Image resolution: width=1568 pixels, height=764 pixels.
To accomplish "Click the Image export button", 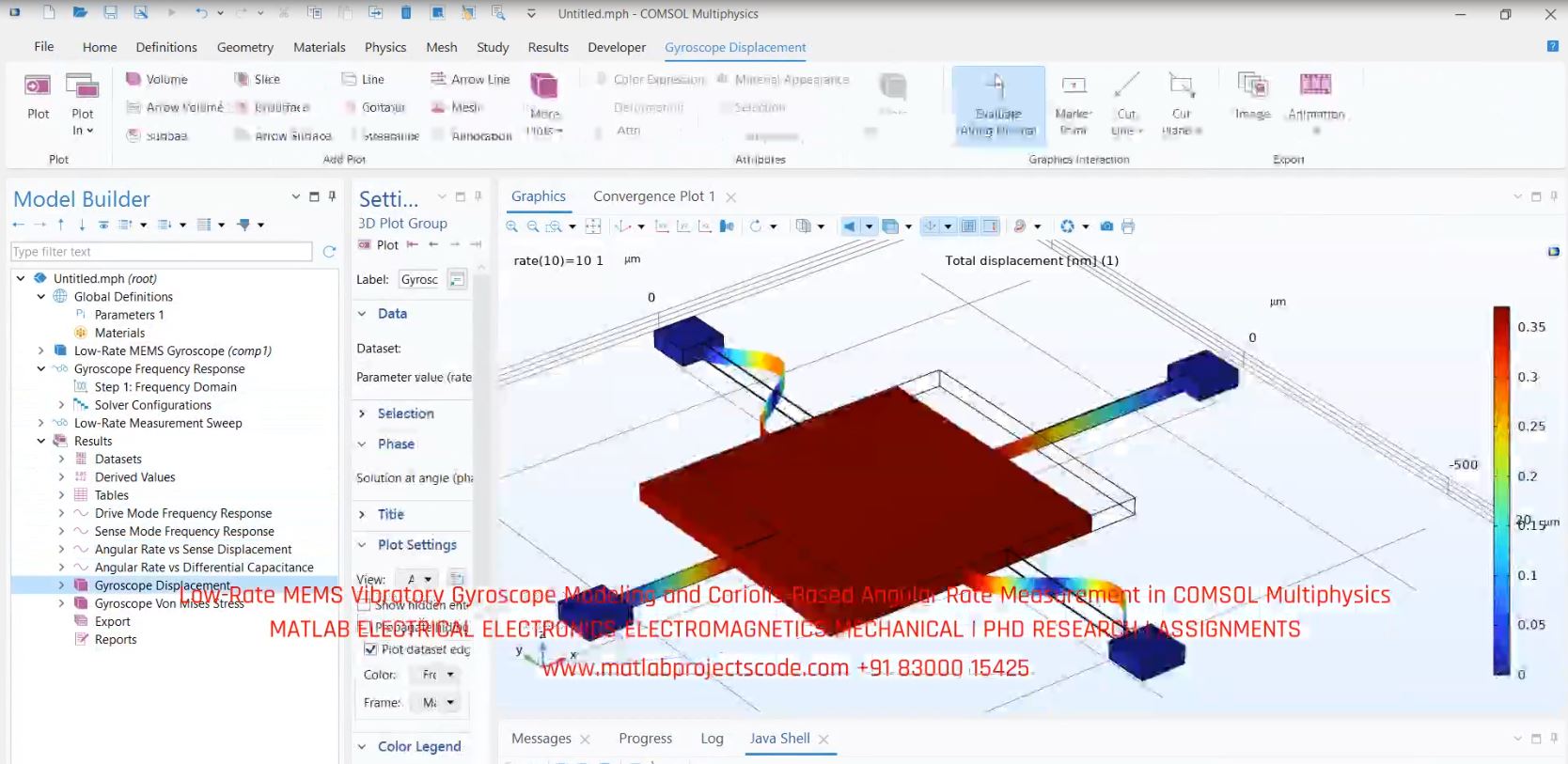I will point(1252,97).
